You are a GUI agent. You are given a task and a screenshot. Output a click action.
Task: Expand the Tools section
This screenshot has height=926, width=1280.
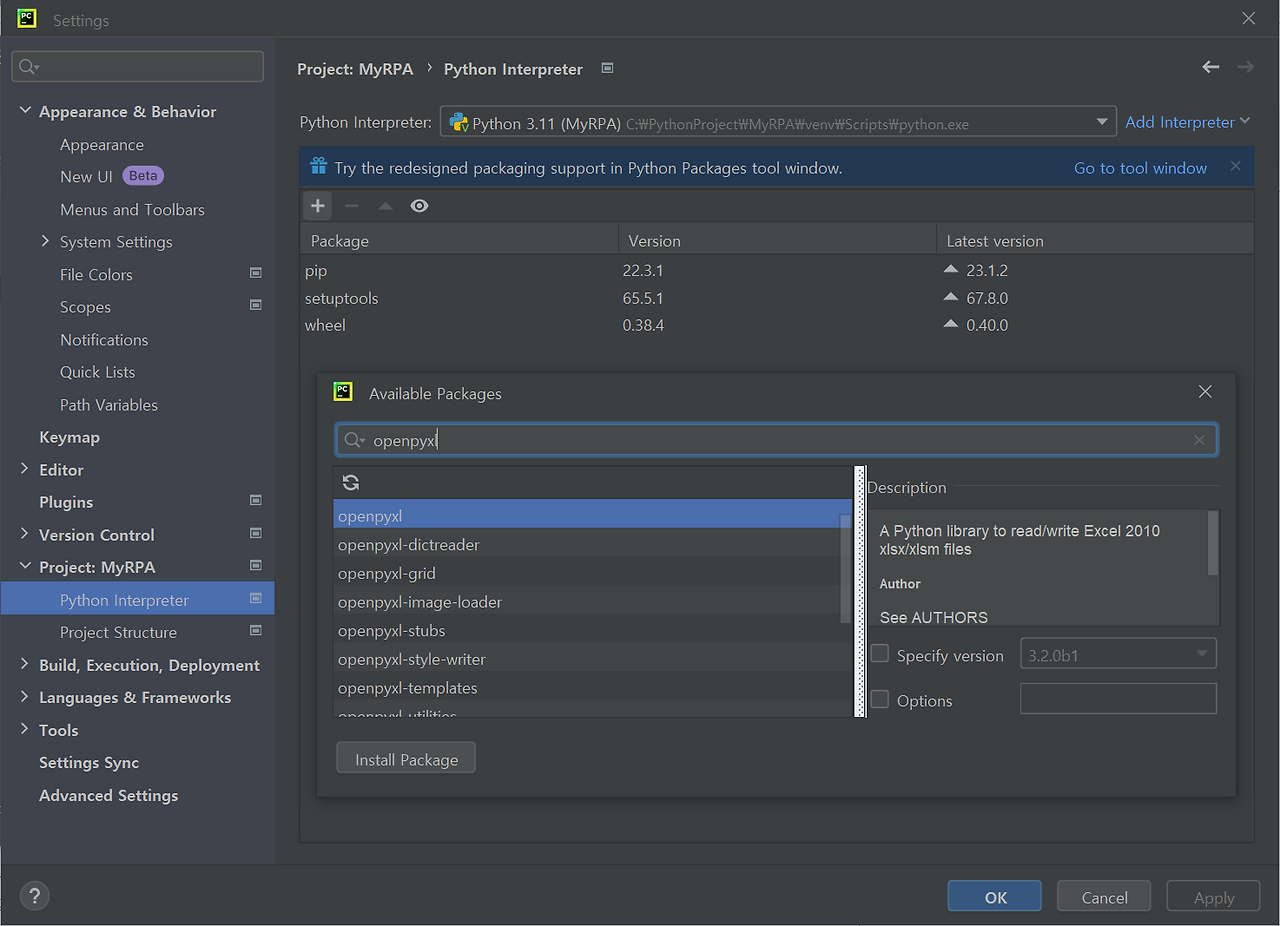tap(25, 729)
